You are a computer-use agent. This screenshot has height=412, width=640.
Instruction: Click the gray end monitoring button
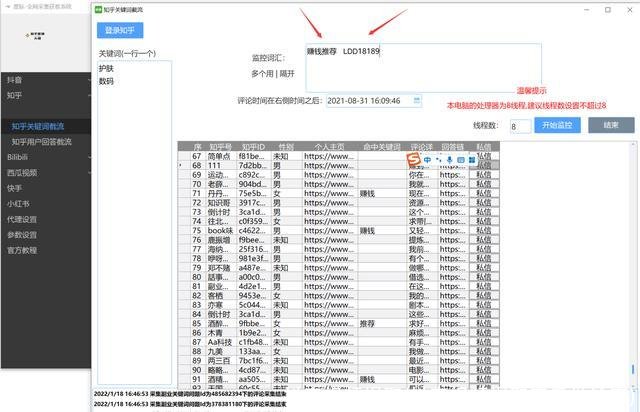tap(611, 125)
